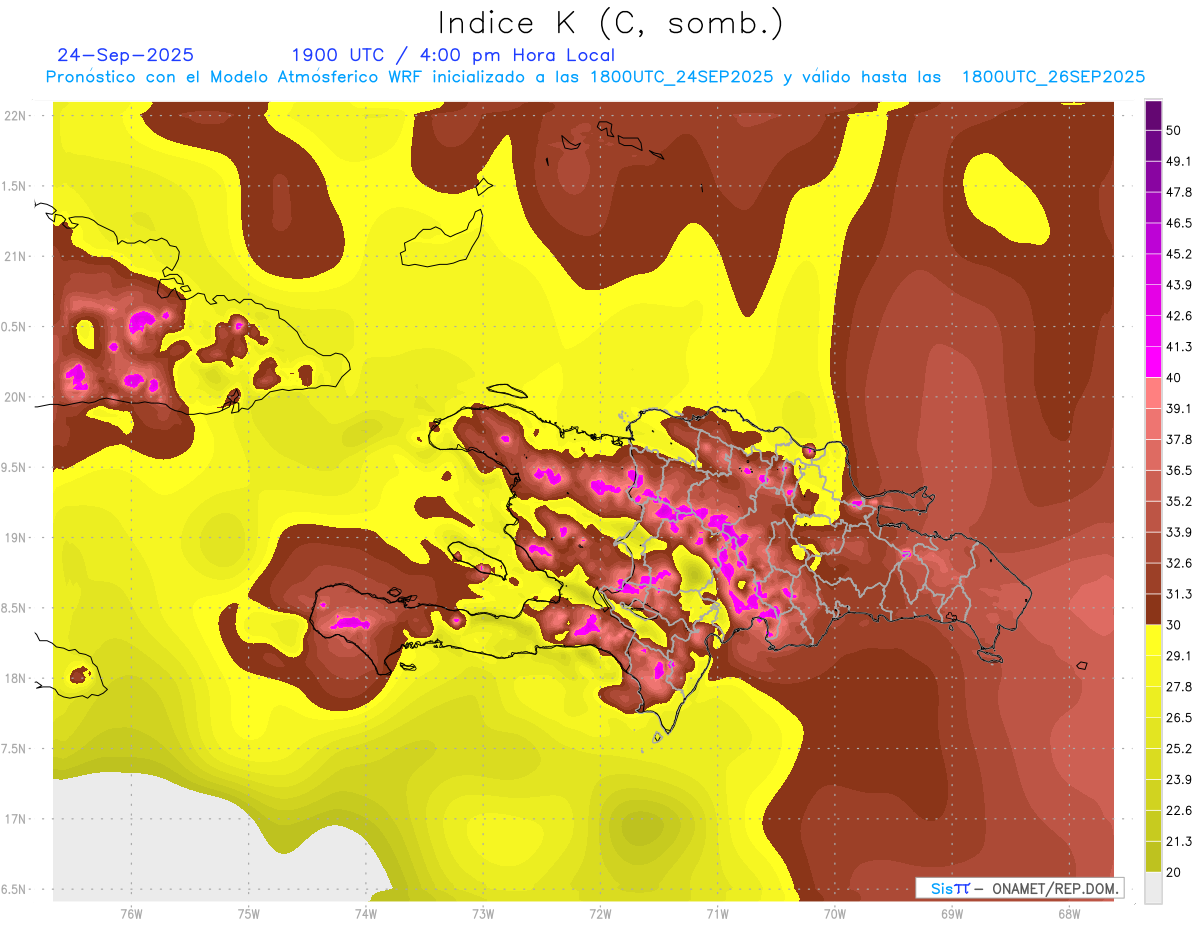
Task: Click the SisTT ONAMET/REP.DOM. watermark
Action: pos(1019,888)
